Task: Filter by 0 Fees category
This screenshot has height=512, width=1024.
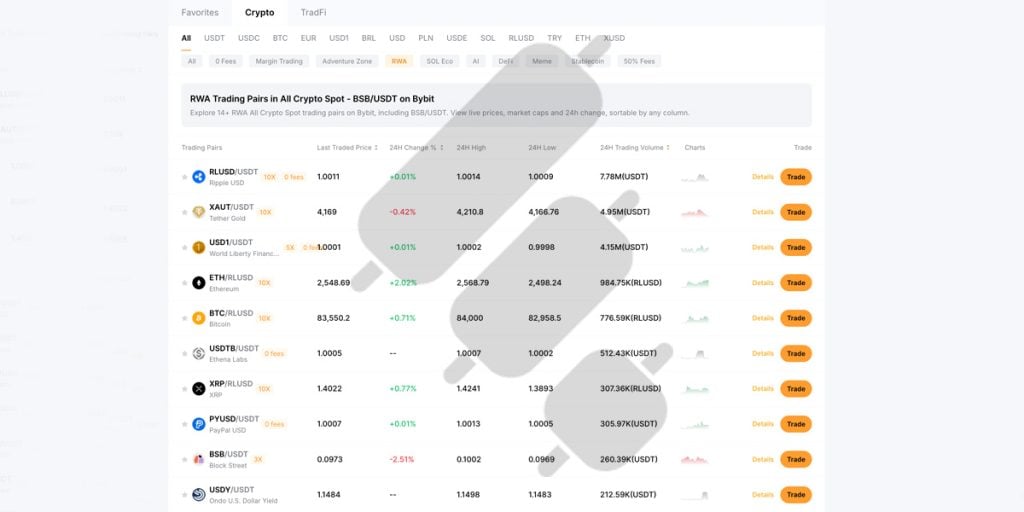Action: (226, 61)
